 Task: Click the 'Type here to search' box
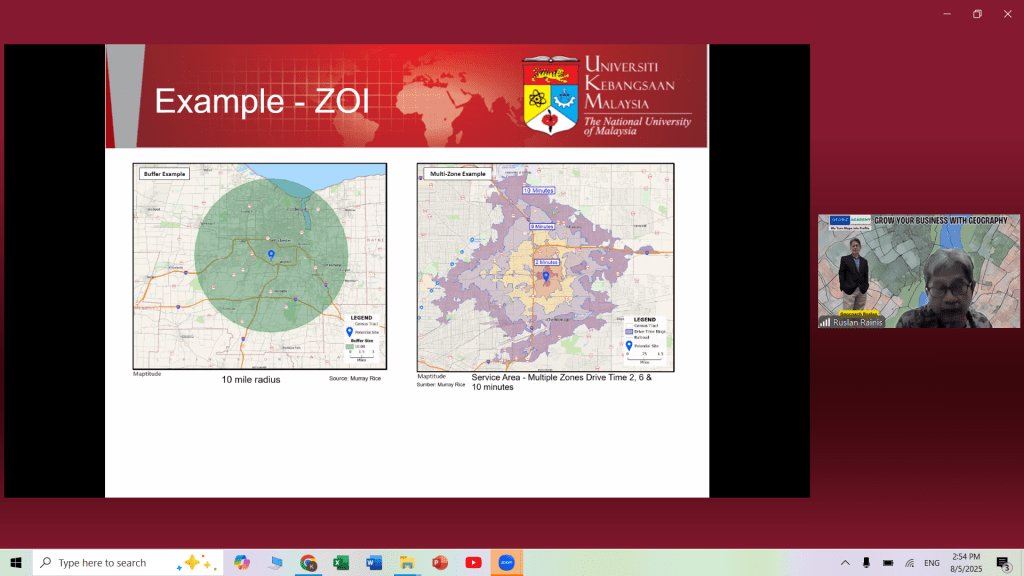point(120,562)
